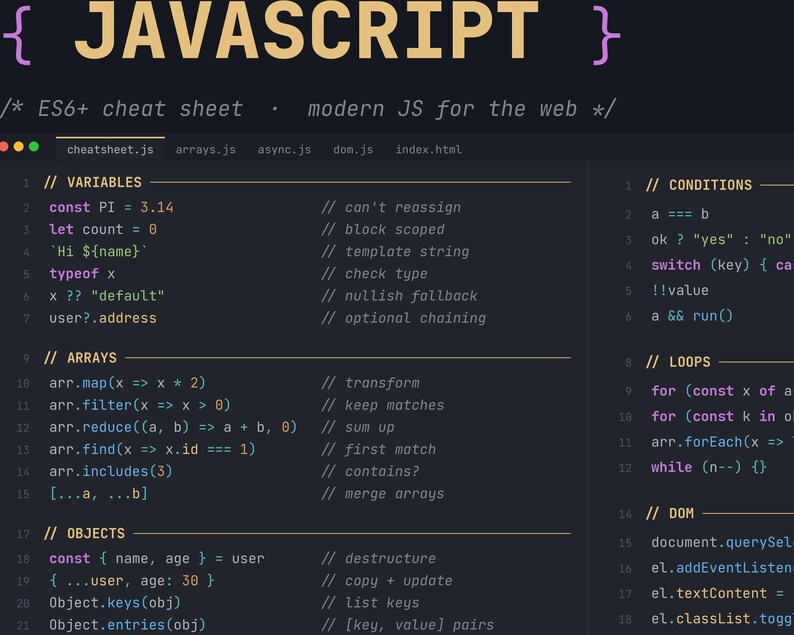
Task: Click the 'let count = 0' line
Action: (103, 229)
